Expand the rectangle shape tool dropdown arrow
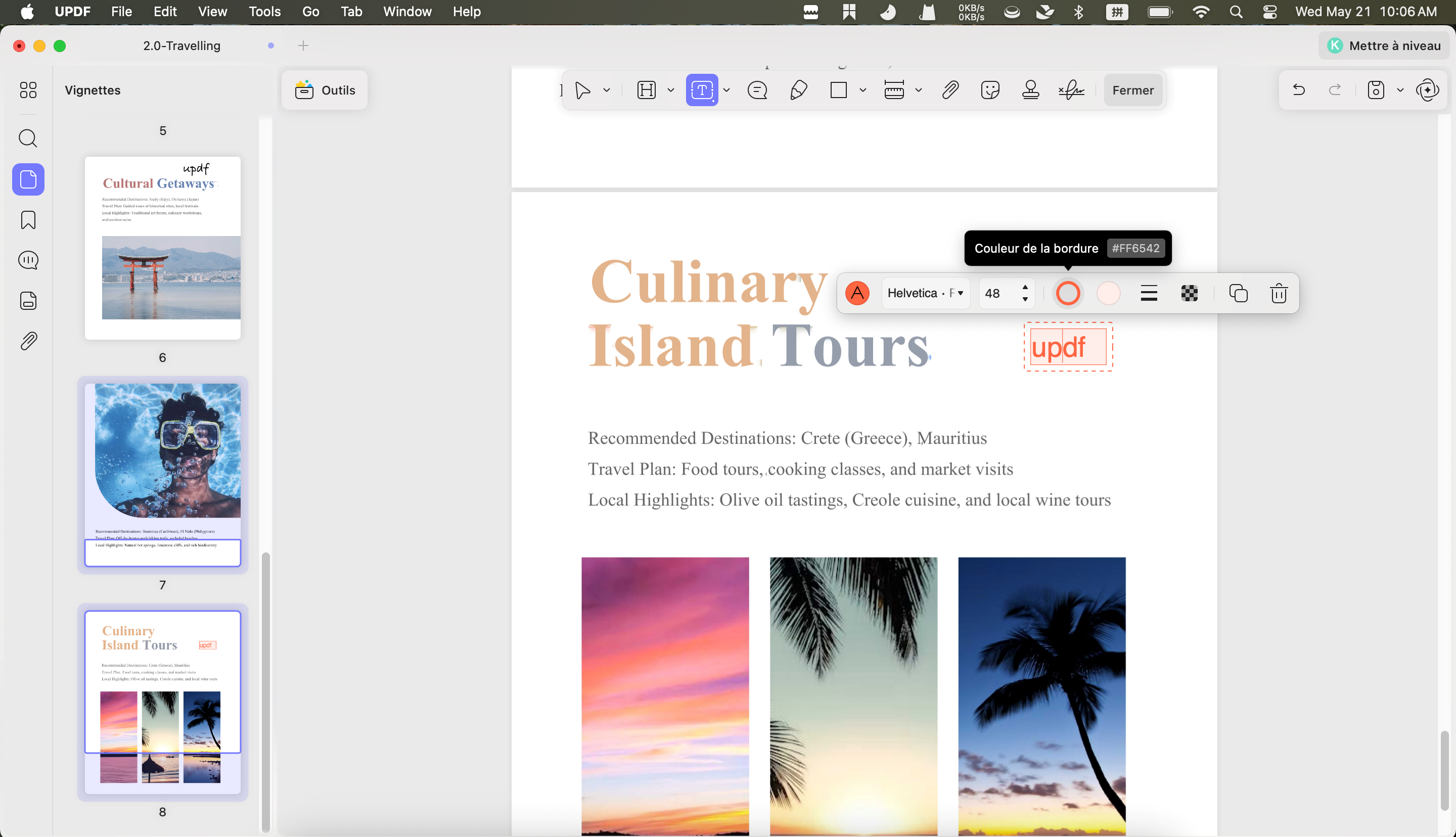This screenshot has height=837, width=1456. [862, 90]
